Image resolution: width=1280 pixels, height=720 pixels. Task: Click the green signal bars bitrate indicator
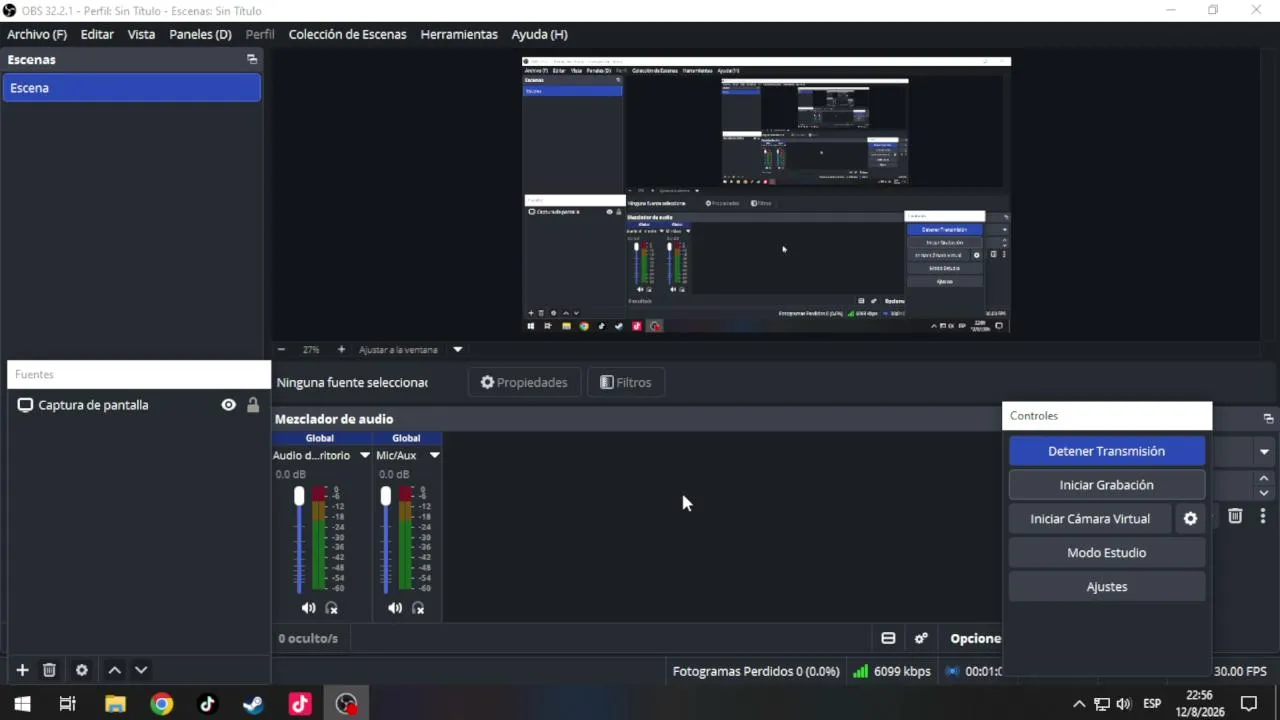[x=860, y=671]
